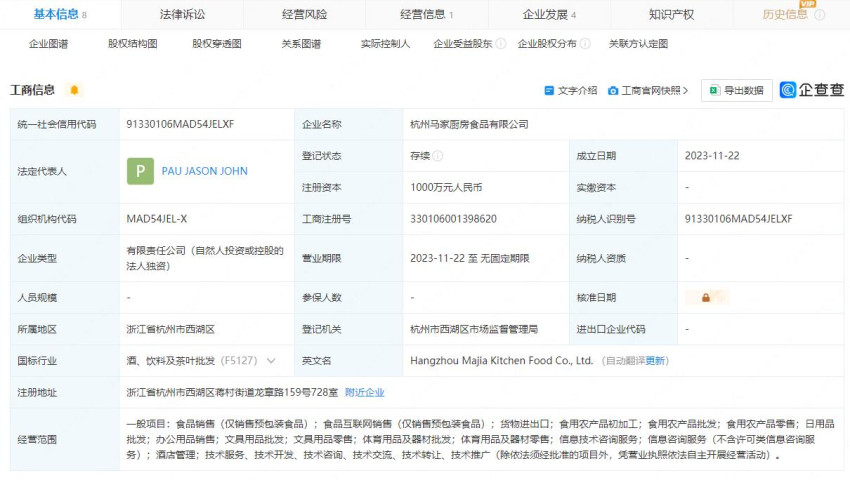Click the info icon next to 企业股权分布

[584, 44]
